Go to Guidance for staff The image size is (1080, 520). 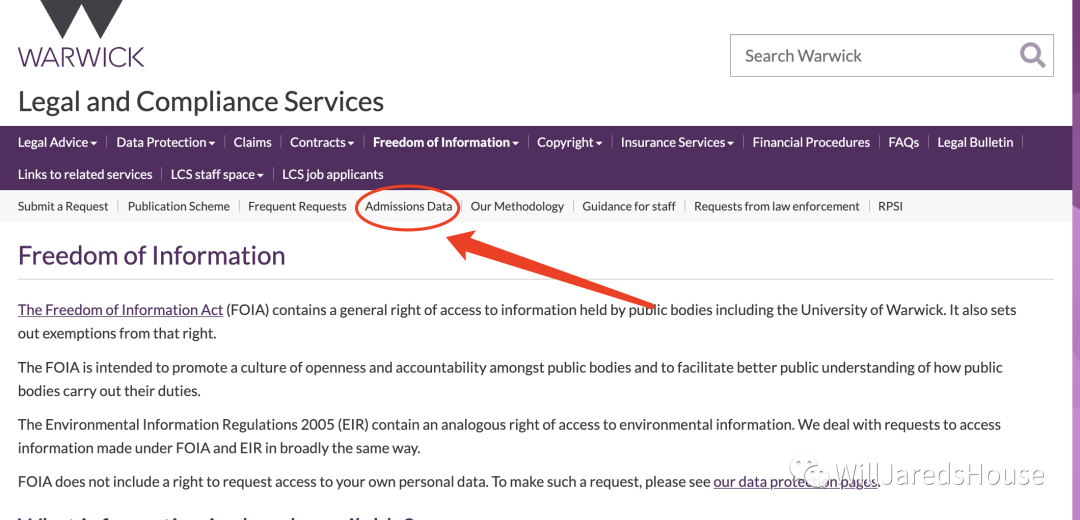tap(629, 206)
